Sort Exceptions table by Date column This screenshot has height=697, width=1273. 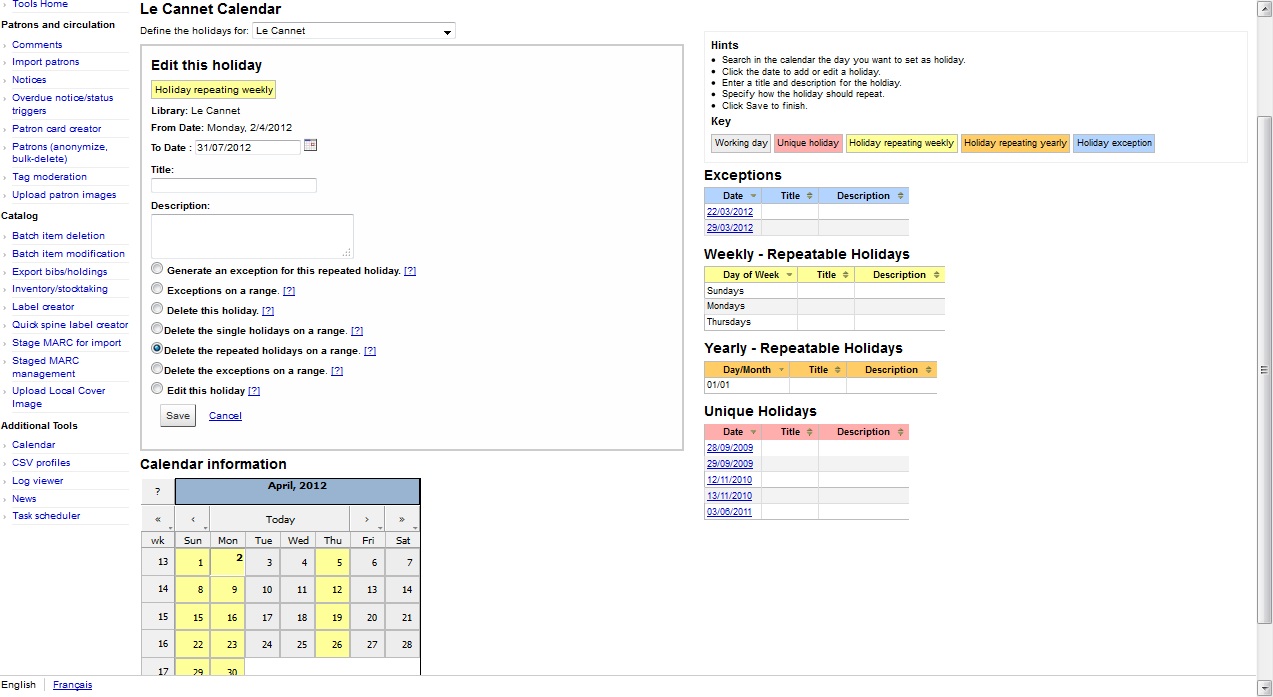click(x=733, y=196)
